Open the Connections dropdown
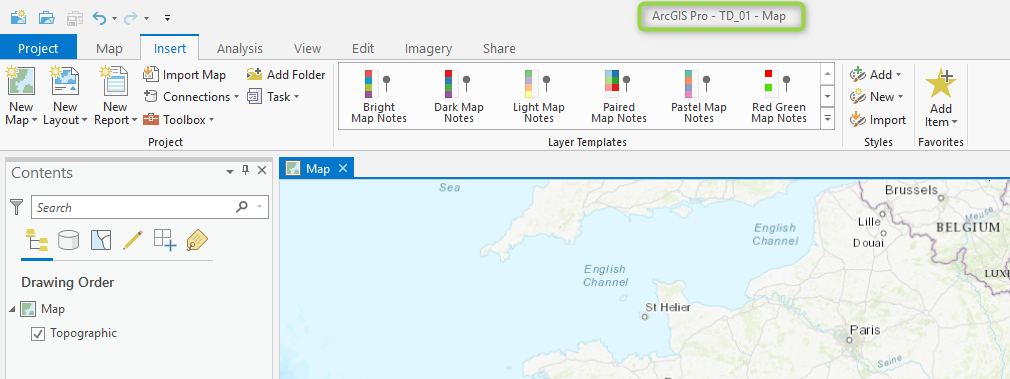 coord(191,97)
